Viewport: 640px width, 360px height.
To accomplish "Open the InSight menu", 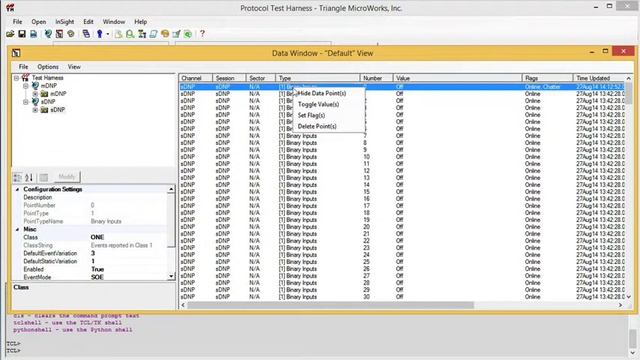I will point(64,22).
